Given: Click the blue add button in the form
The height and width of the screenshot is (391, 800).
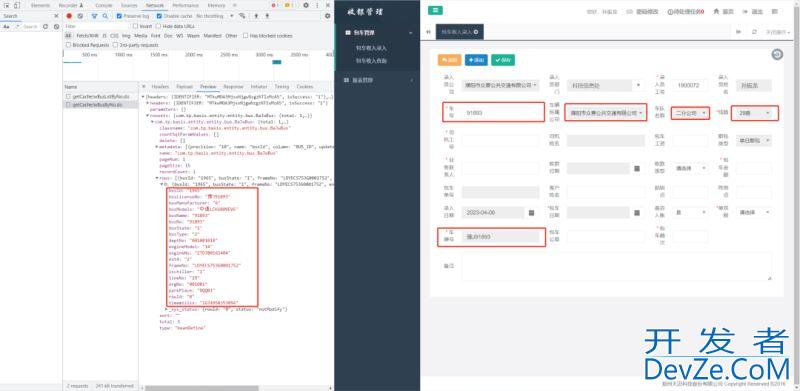Looking at the screenshot, I should point(476,60).
